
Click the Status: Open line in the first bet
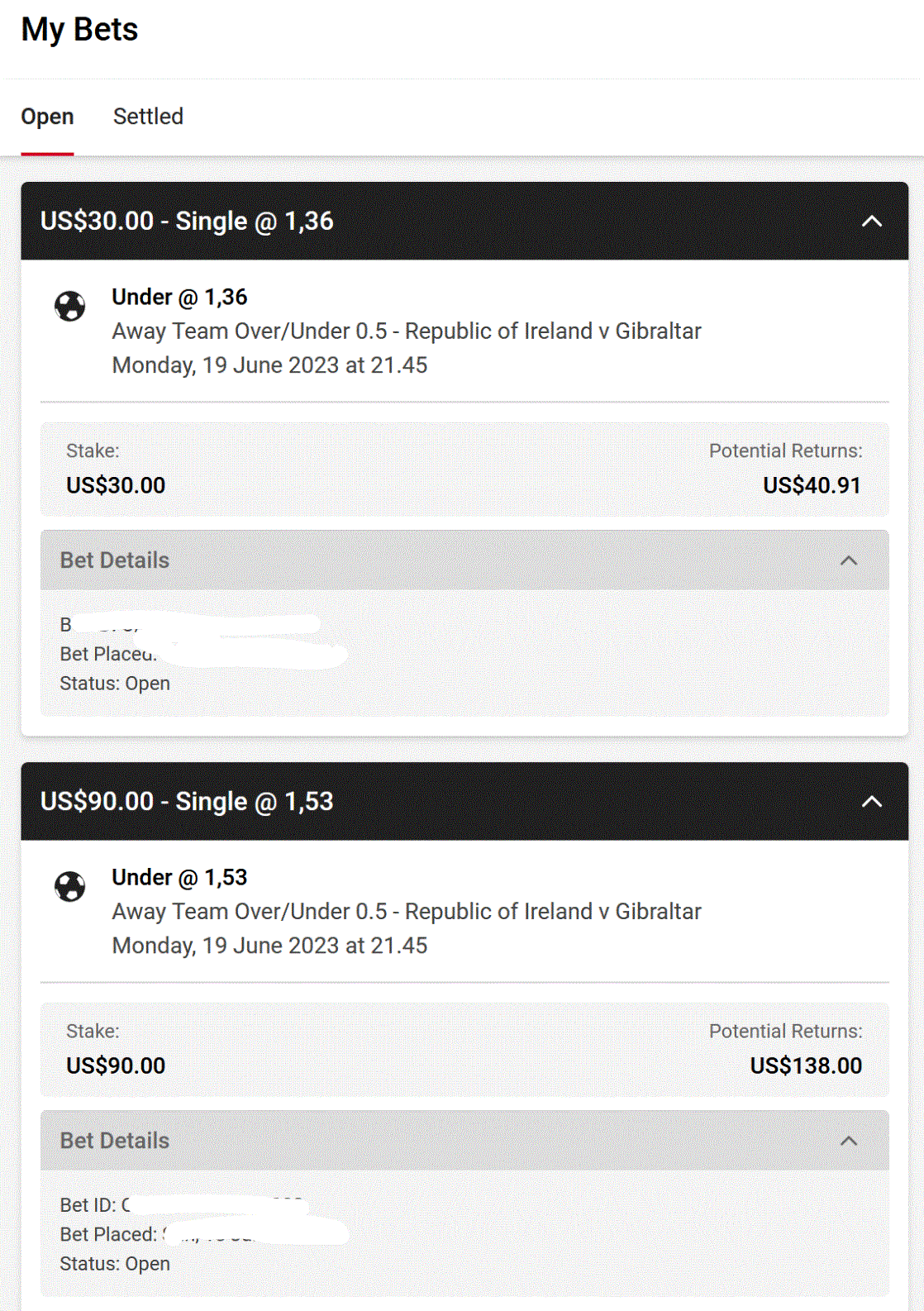point(115,684)
